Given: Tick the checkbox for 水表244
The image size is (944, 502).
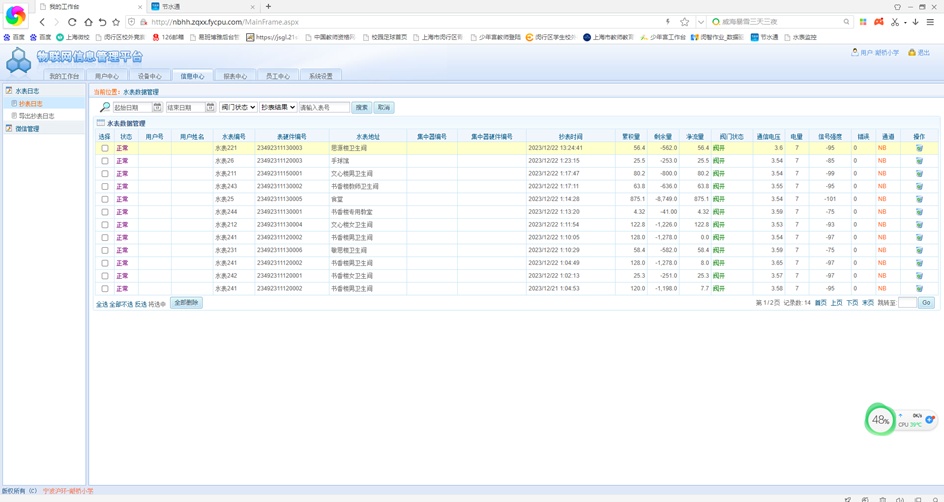Looking at the screenshot, I should point(105,212).
